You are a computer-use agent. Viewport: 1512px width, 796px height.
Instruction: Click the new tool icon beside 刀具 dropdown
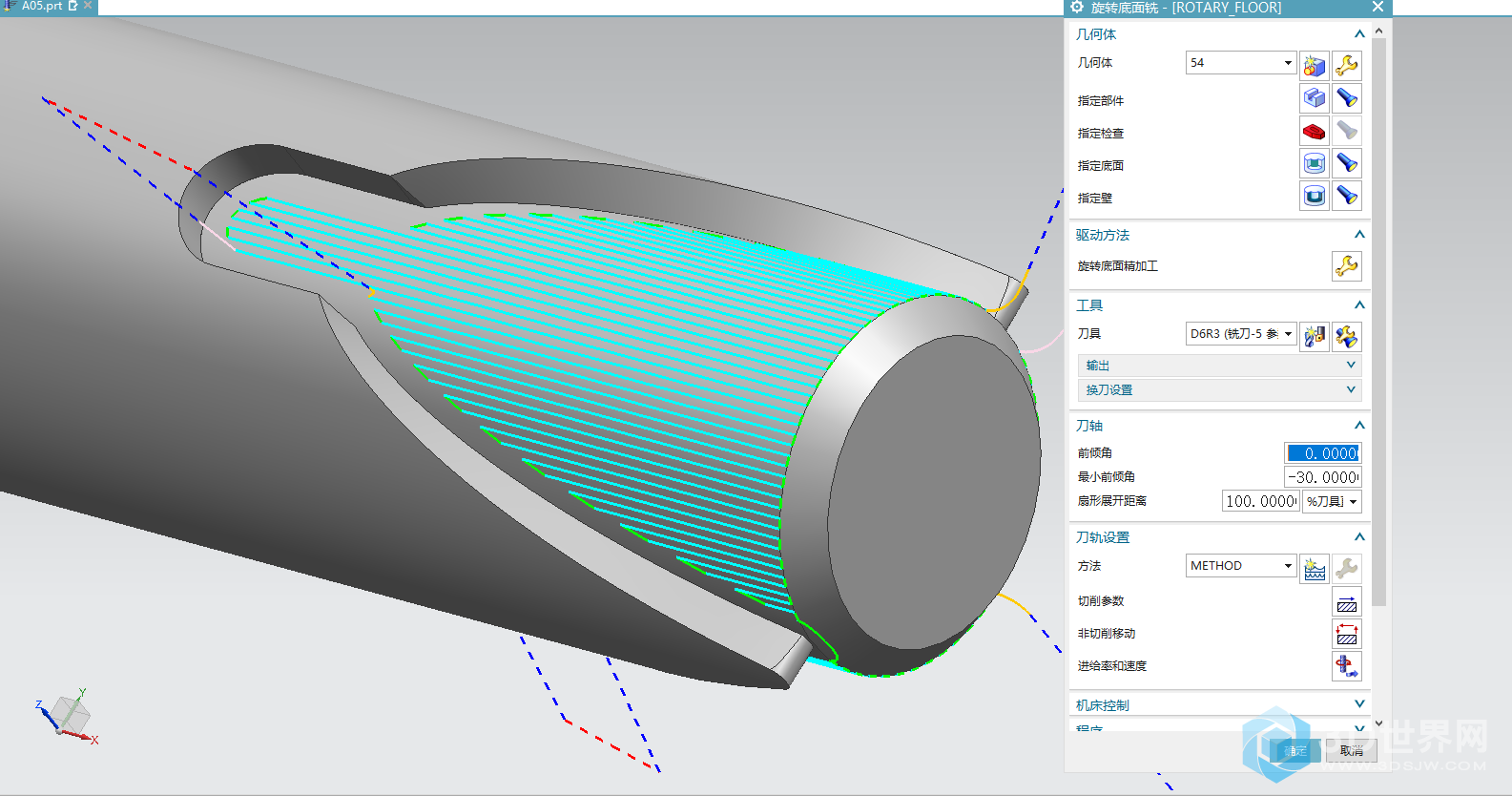[1315, 336]
